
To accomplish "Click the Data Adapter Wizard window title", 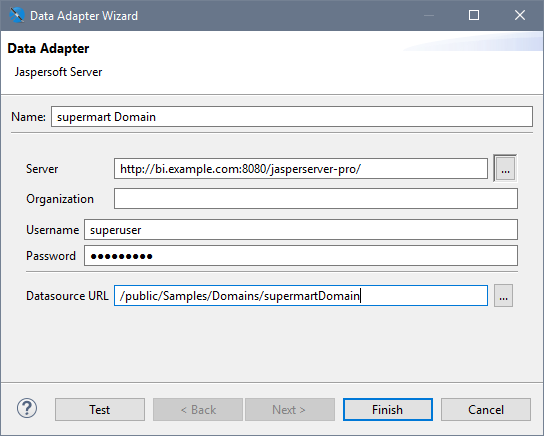I will [x=84, y=16].
